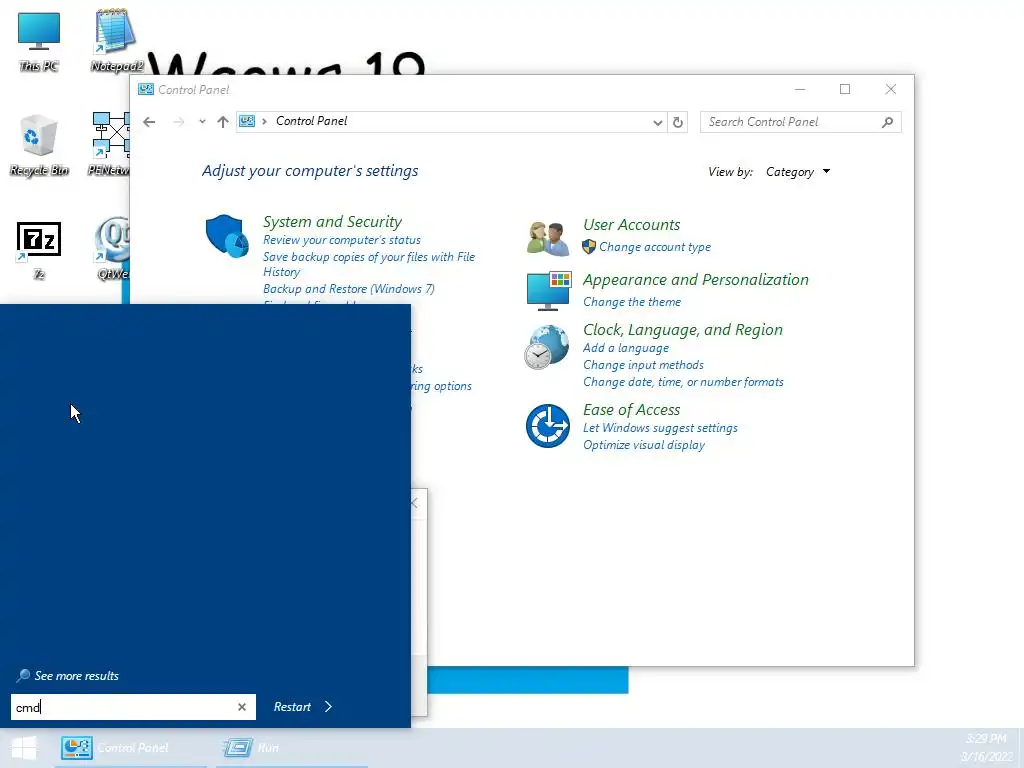Image resolution: width=1024 pixels, height=768 pixels.
Task: Close the dialog behind start menu
Action: [415, 503]
